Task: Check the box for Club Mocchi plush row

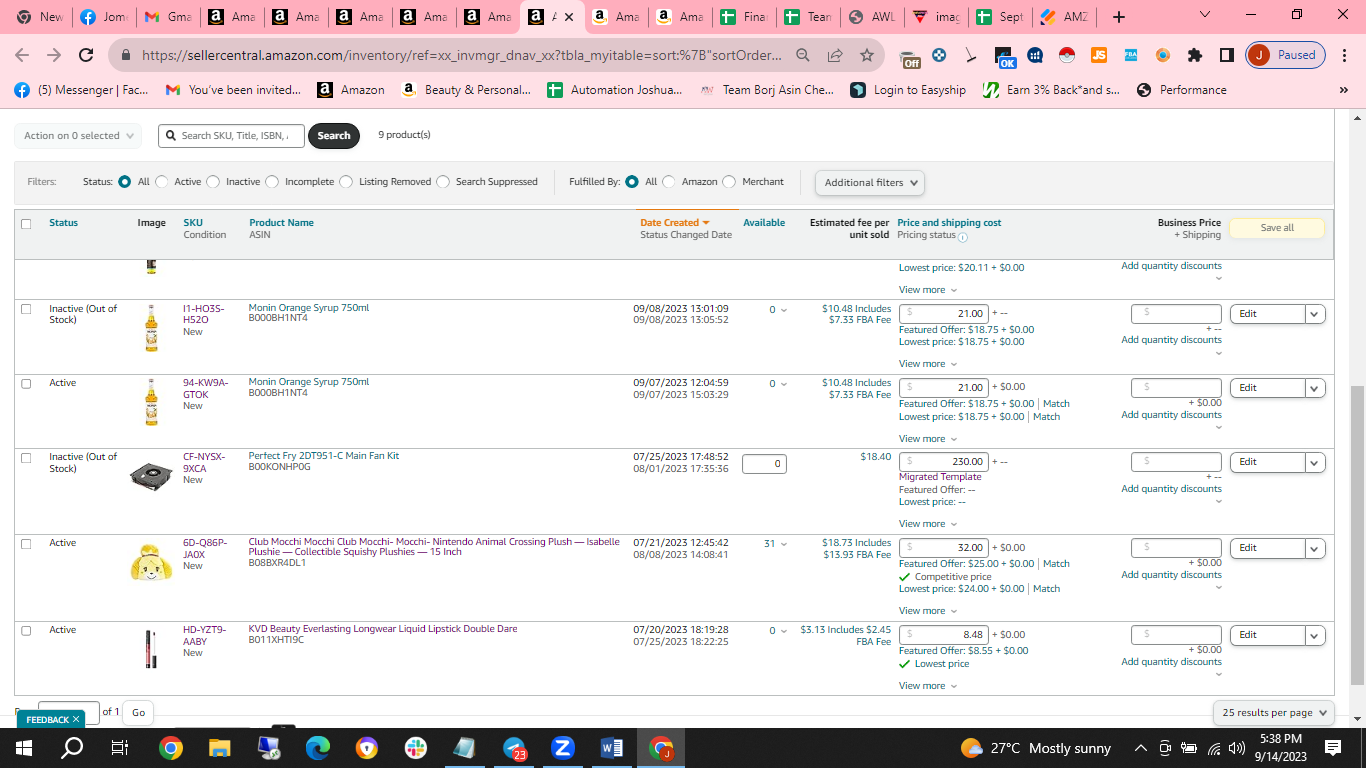Action: click(x=26, y=544)
